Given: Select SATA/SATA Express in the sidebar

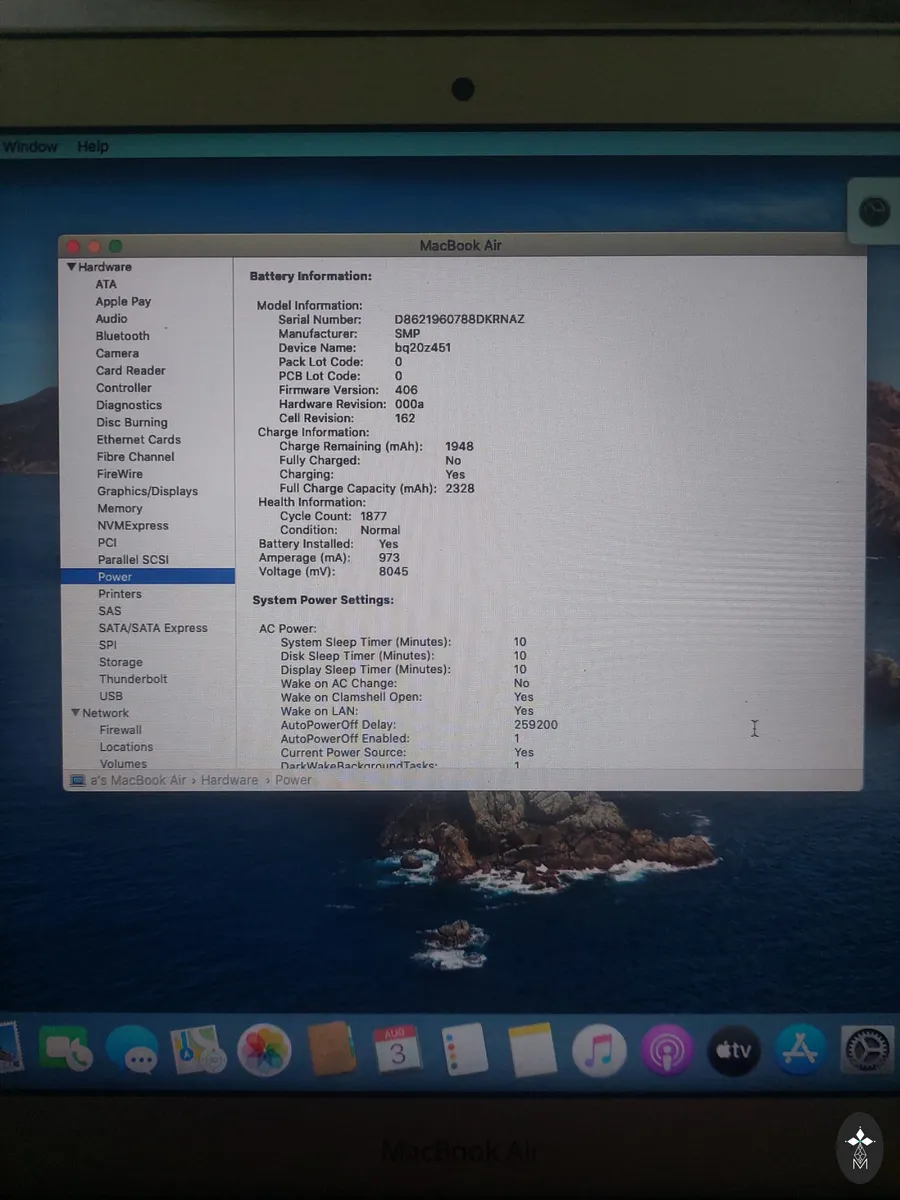Looking at the screenshot, I should [x=153, y=628].
